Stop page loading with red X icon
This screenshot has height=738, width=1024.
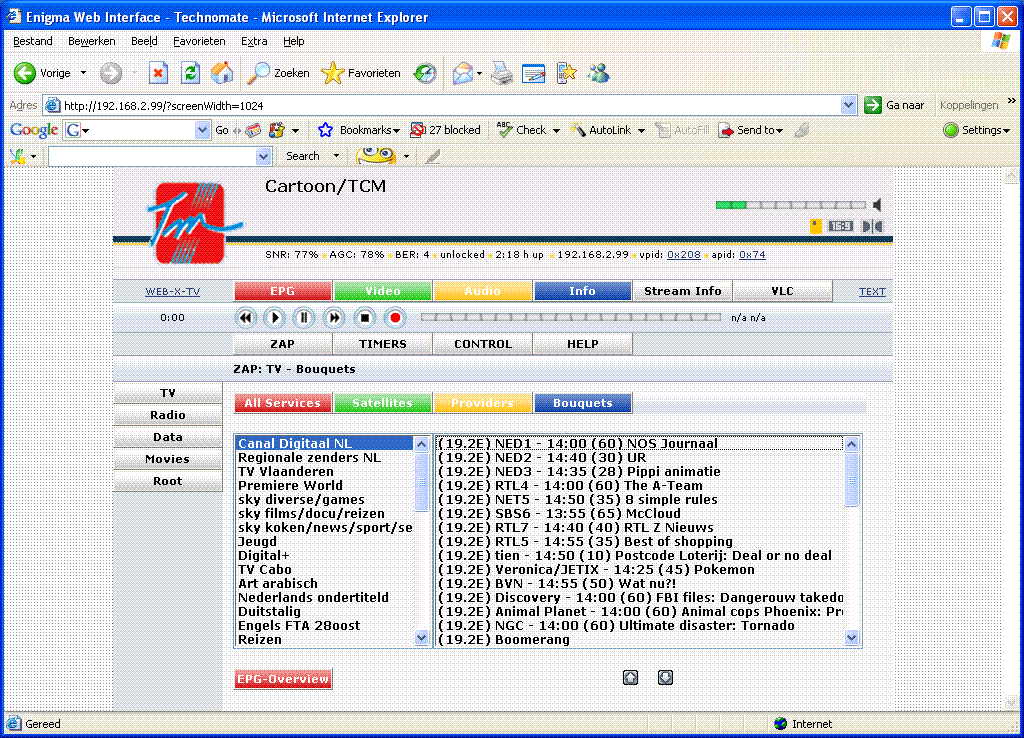point(158,73)
